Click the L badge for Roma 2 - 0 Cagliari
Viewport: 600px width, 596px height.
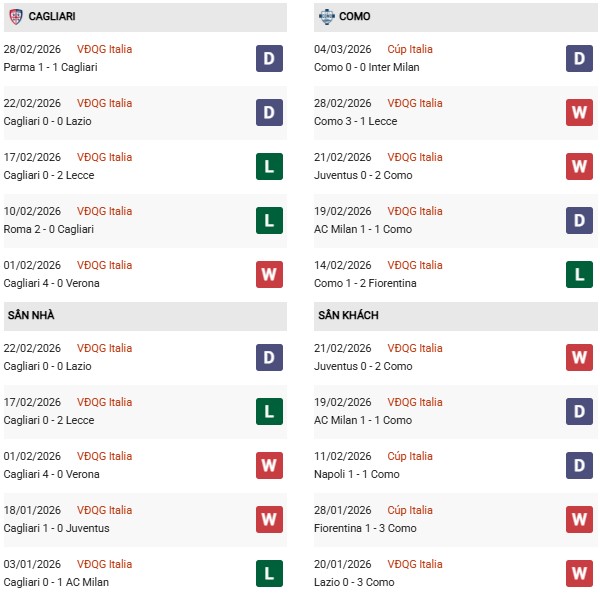[x=269, y=220]
